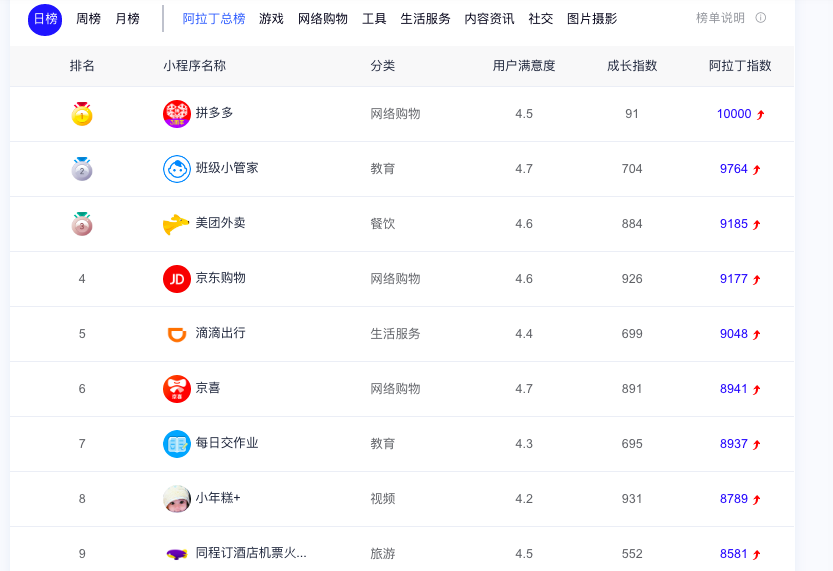Open the 社交 category tab
This screenshot has width=833, height=571.
[541, 19]
